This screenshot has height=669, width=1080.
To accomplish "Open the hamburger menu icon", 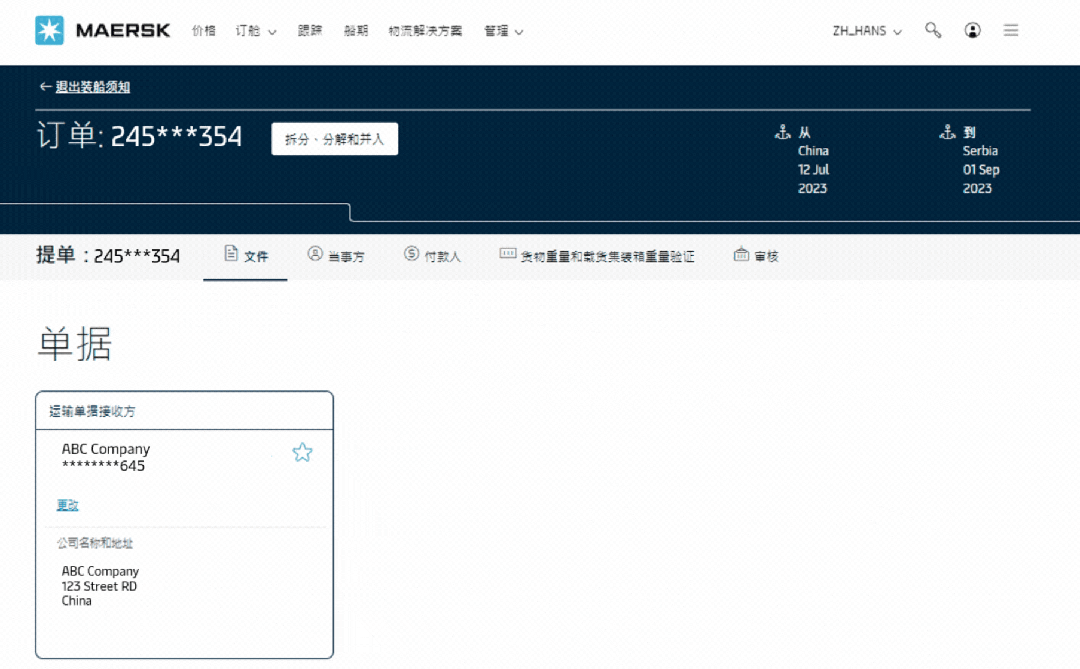I will pos(1010,30).
